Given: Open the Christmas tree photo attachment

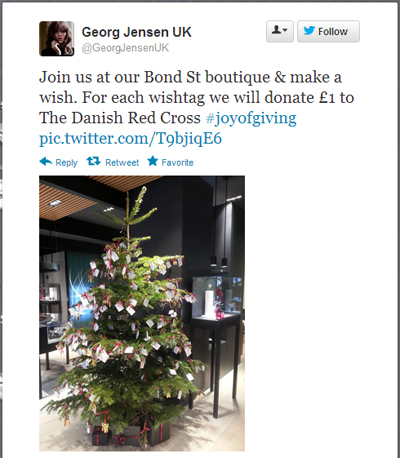Looking at the screenshot, I should [x=142, y=313].
